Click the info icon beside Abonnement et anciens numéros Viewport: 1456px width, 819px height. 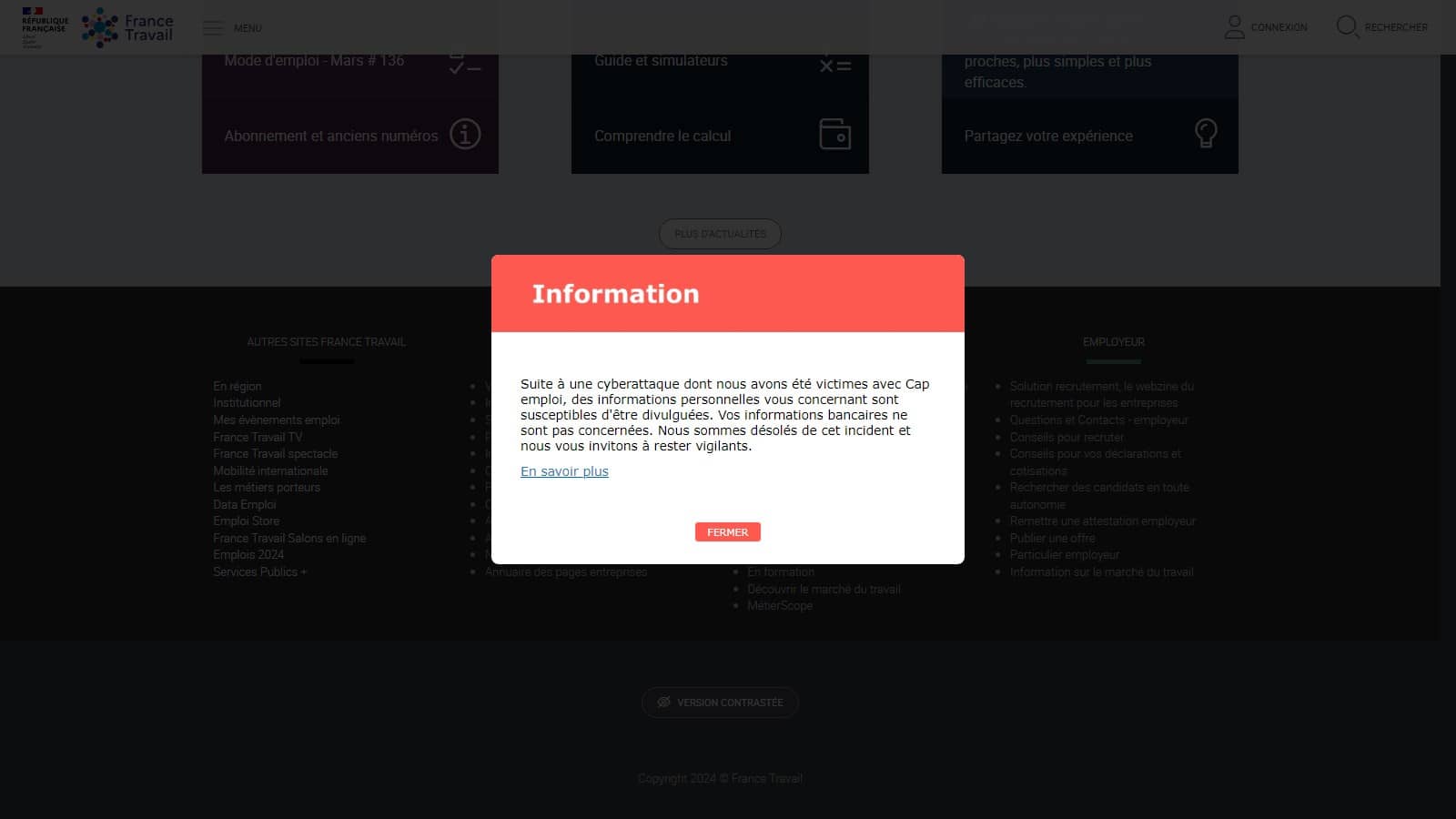point(465,135)
